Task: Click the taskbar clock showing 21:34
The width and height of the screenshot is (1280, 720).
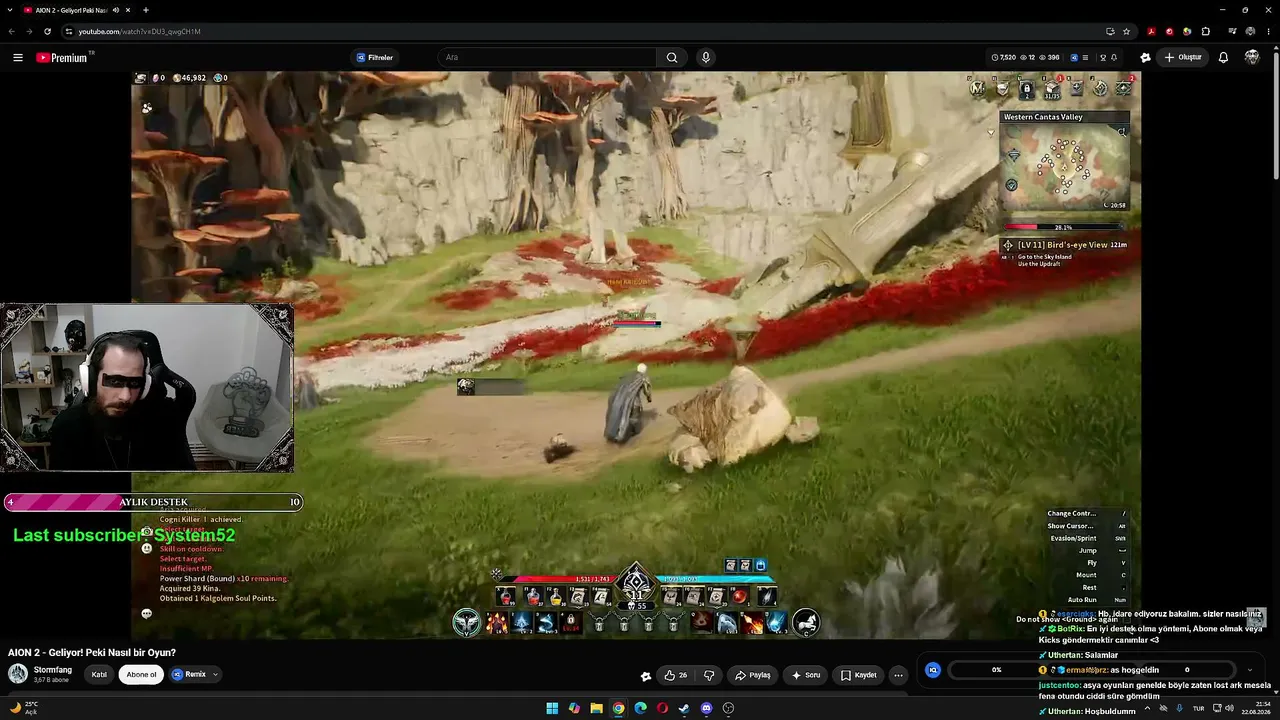Action: pyautogui.click(x=1257, y=708)
